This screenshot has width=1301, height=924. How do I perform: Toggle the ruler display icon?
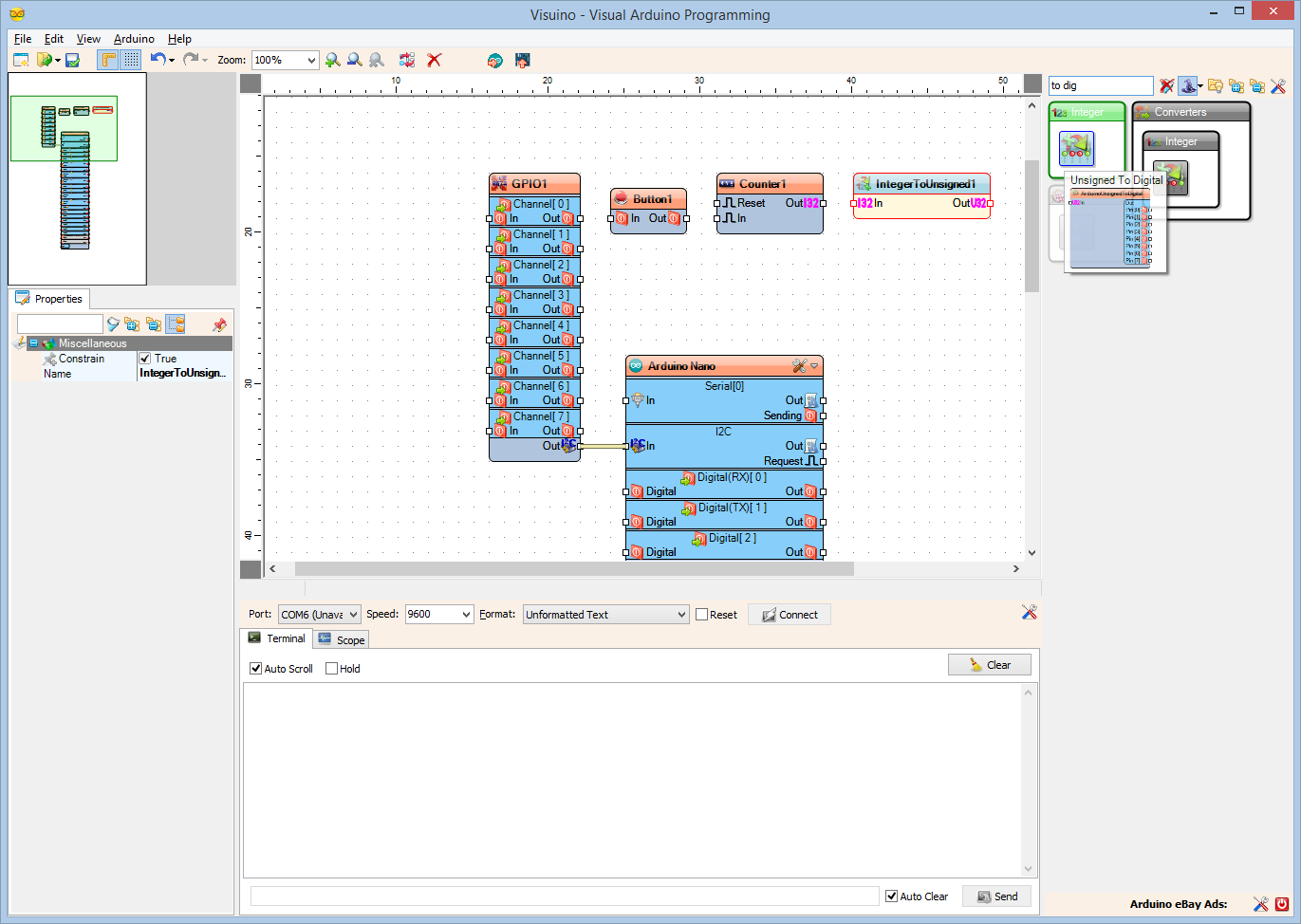tap(107, 59)
